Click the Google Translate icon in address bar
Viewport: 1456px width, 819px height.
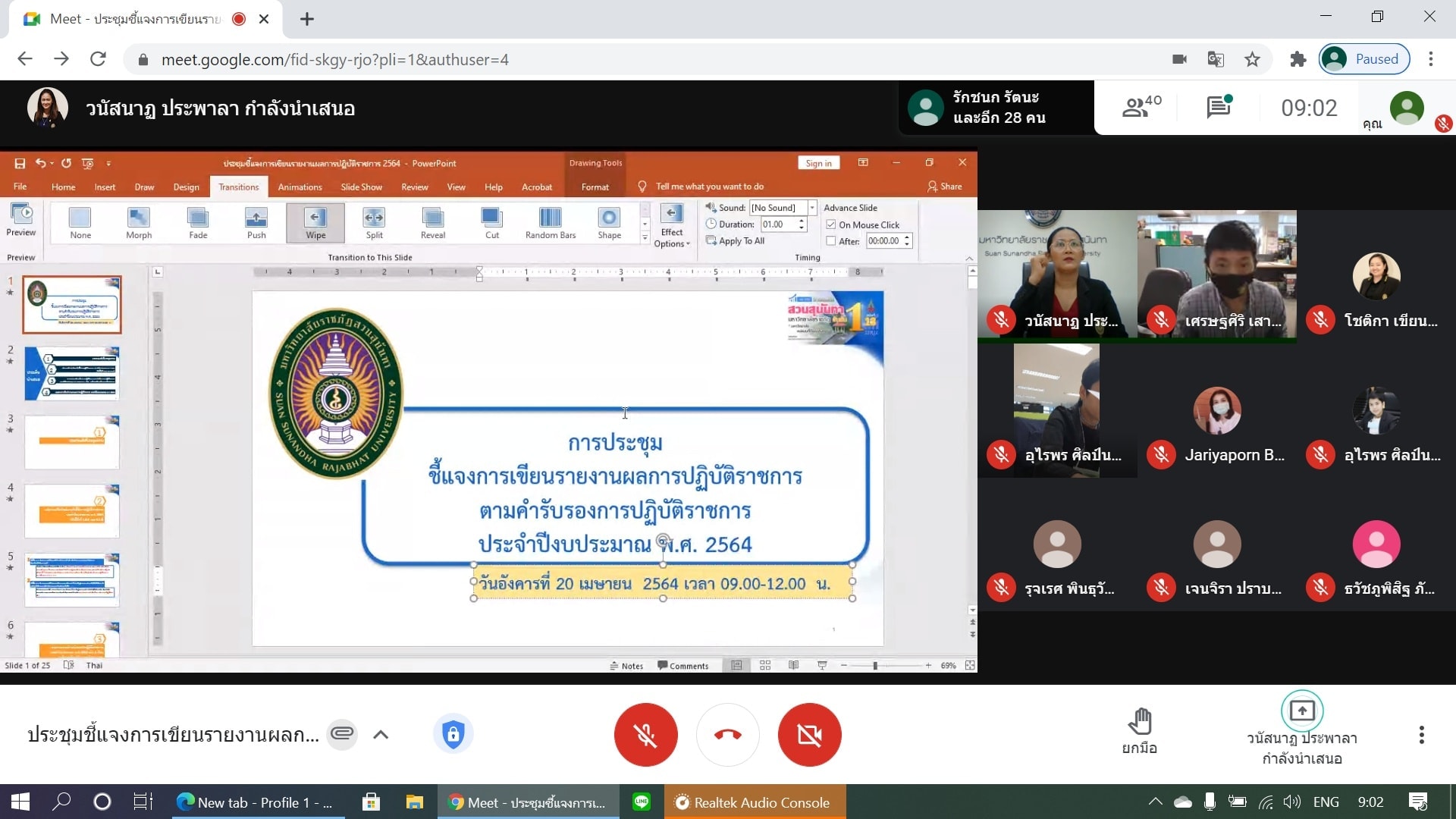tap(1216, 59)
